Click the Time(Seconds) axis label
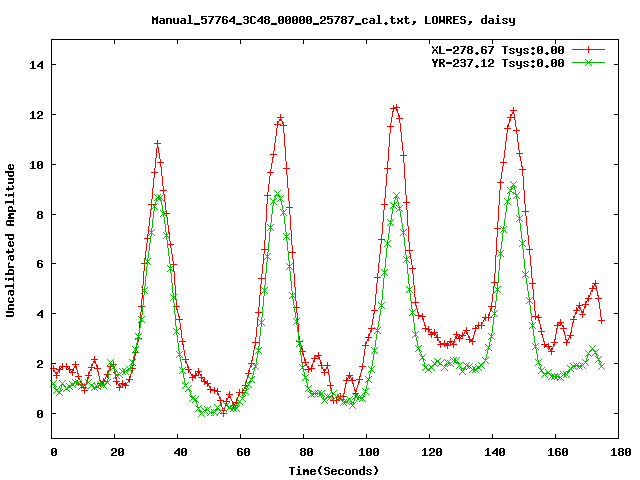640x480 pixels. tap(334, 471)
